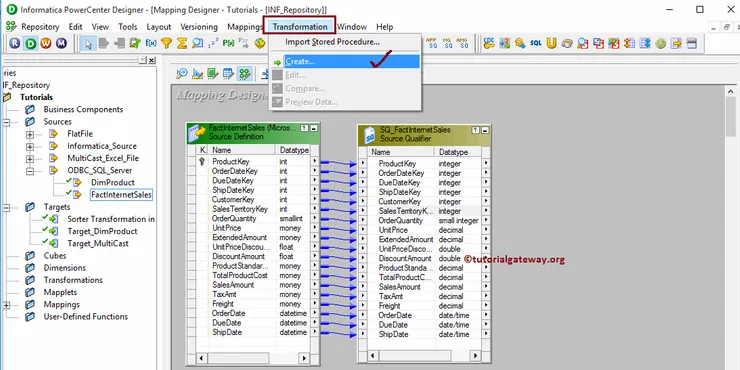Collapse the Targets folder
This screenshot has height=370, width=740.
pos(7,207)
